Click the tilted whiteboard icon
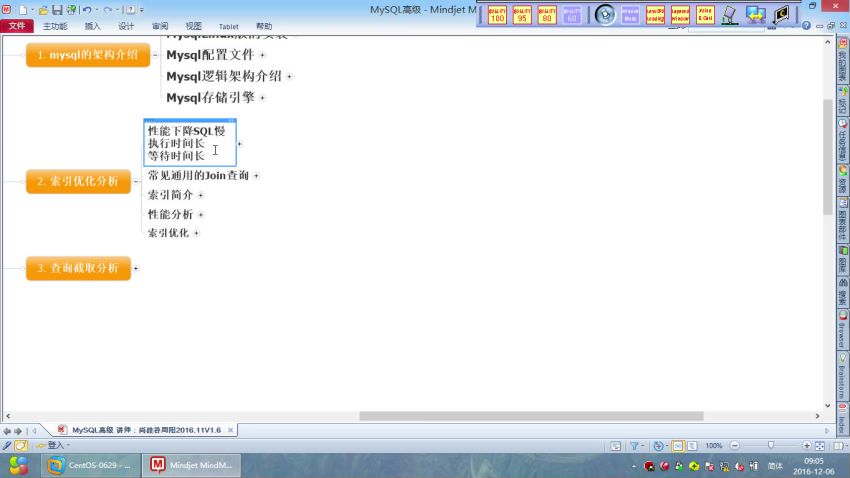The height and width of the screenshot is (478, 850). click(730, 15)
